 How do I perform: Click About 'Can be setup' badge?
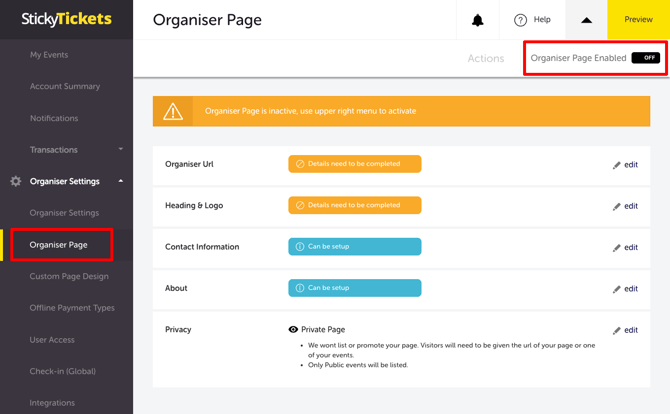[355, 288]
